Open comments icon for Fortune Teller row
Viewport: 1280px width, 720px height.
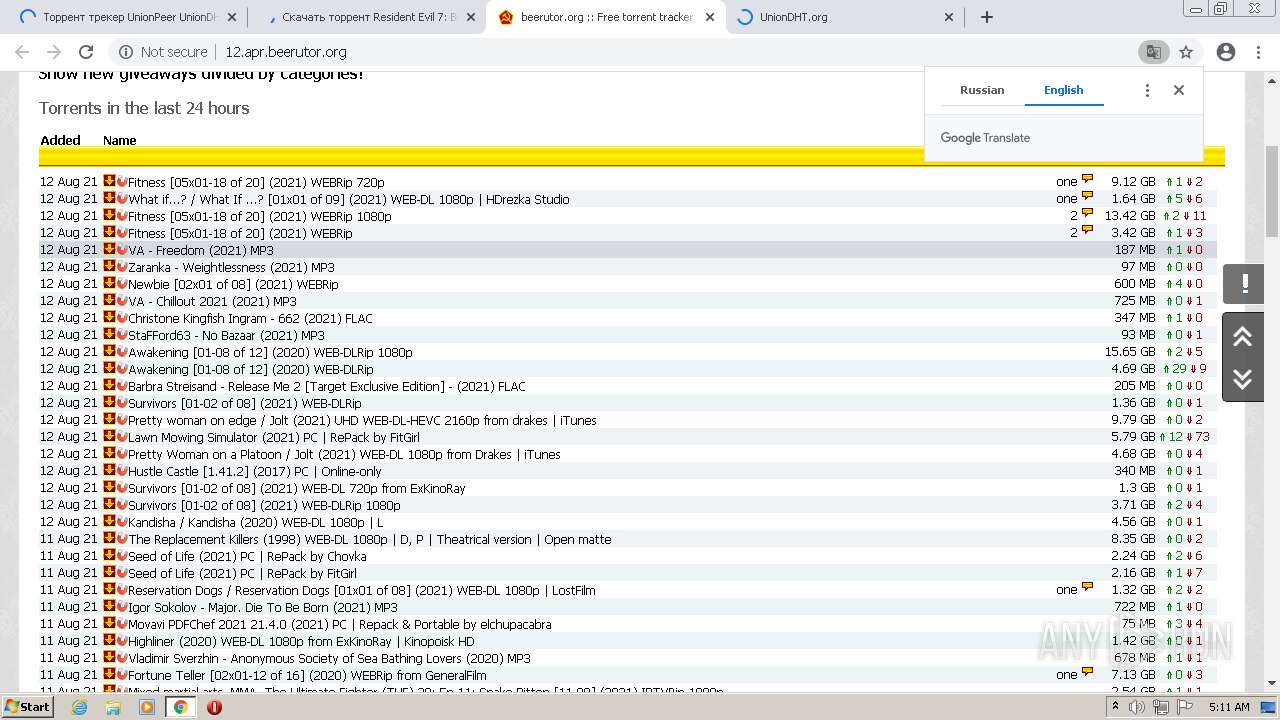1087,673
